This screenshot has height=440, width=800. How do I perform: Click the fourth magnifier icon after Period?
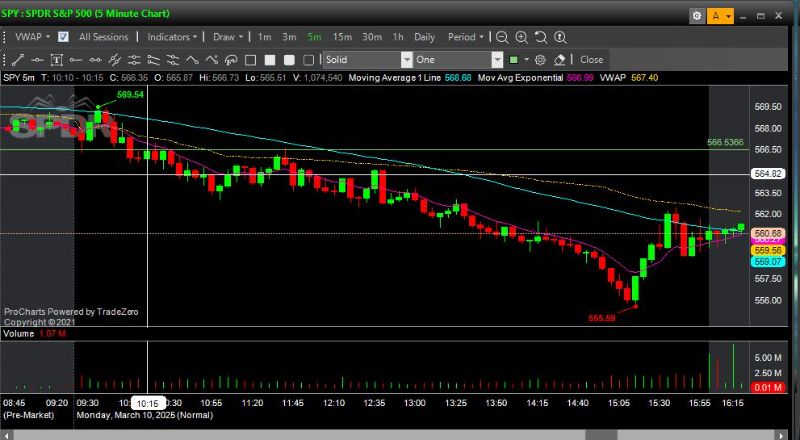[x=560, y=37]
